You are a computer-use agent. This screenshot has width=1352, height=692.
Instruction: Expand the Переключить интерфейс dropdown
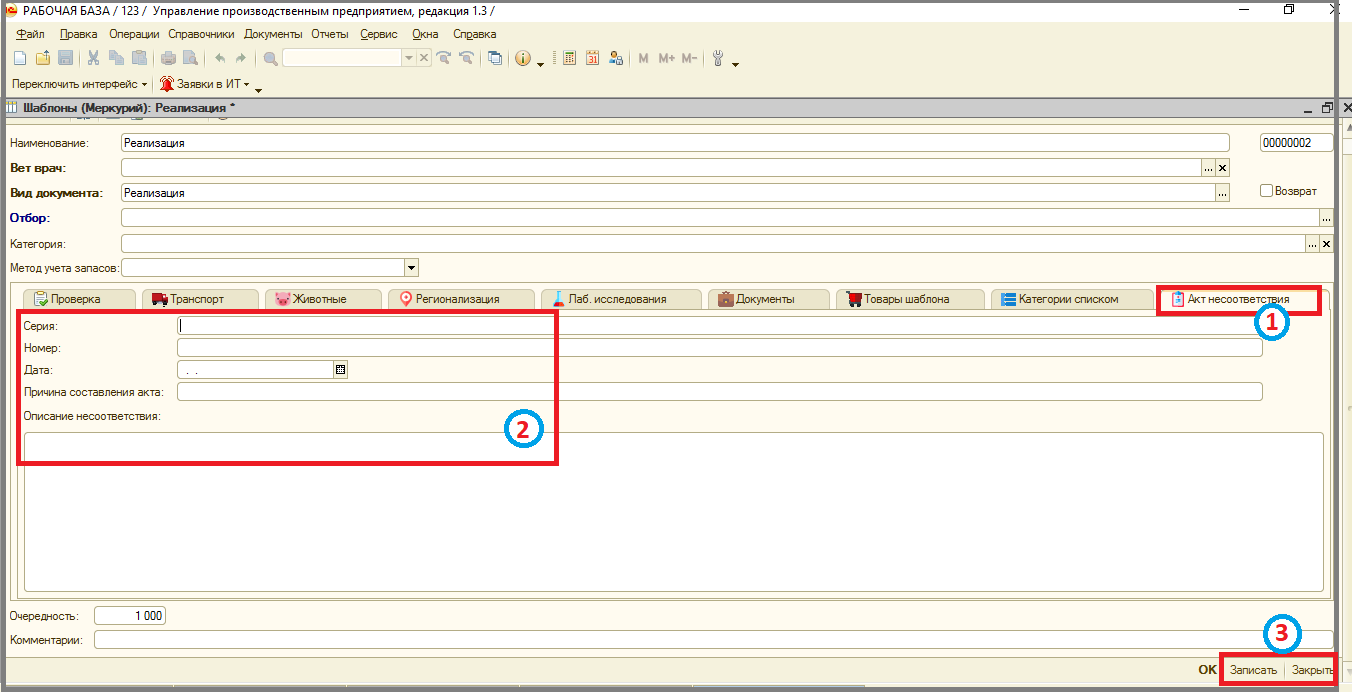click(144, 85)
